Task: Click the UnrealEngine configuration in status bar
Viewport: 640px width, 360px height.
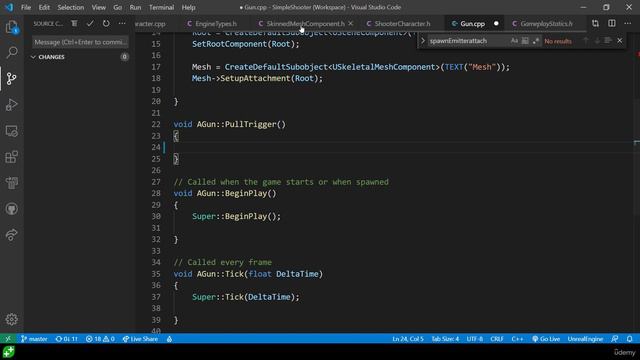Action: coord(585,339)
